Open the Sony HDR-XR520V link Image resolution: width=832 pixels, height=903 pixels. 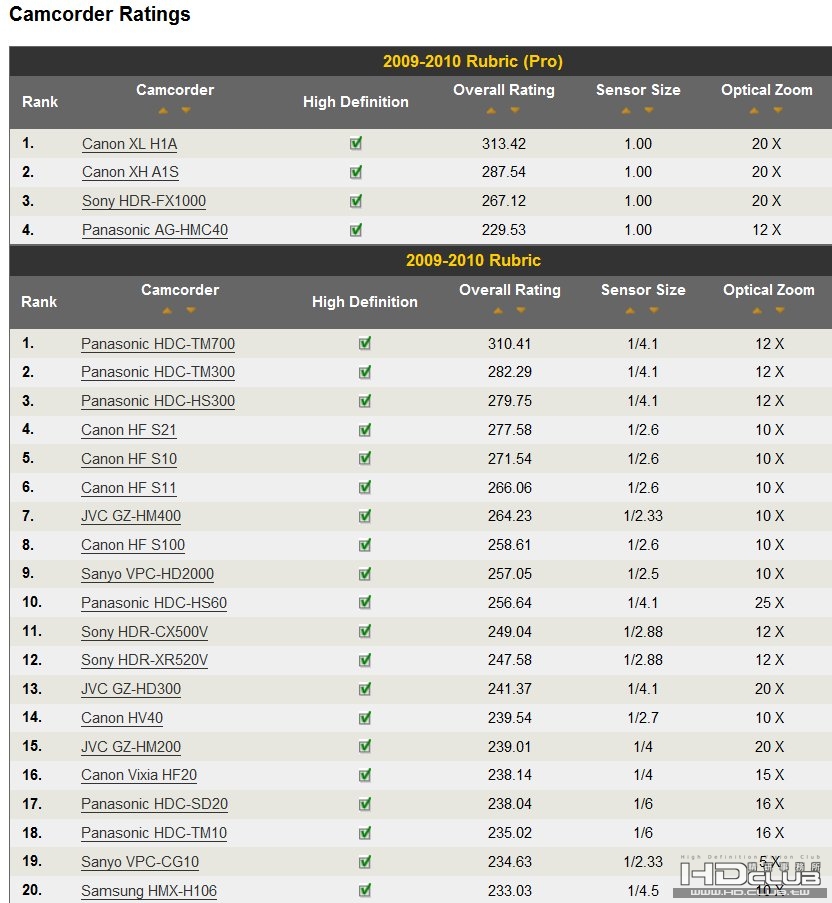click(145, 660)
